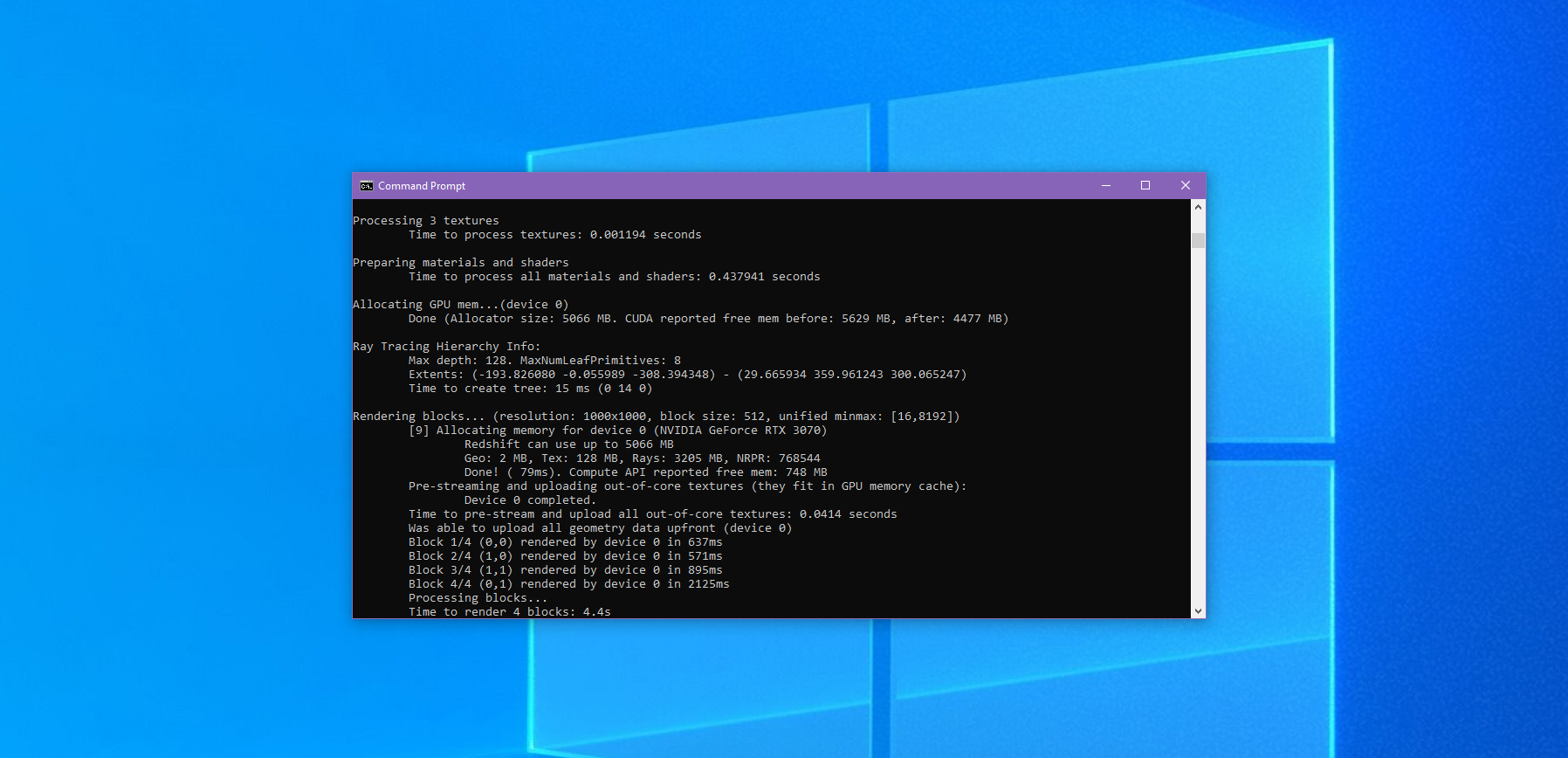Click the 'Processing blocks...' line
Screen dimensions: 1568x758
tap(478, 598)
